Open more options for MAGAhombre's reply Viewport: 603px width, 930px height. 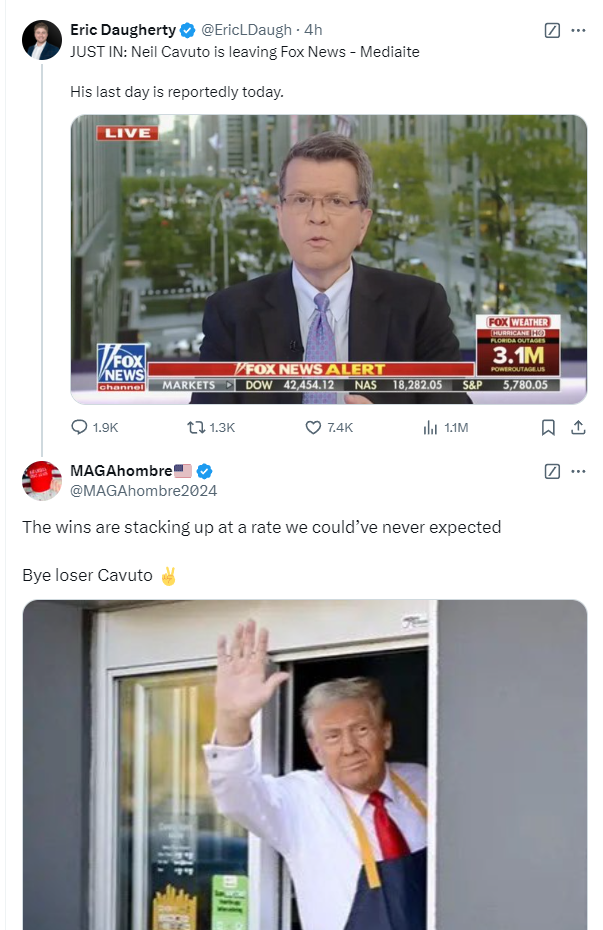[579, 472]
